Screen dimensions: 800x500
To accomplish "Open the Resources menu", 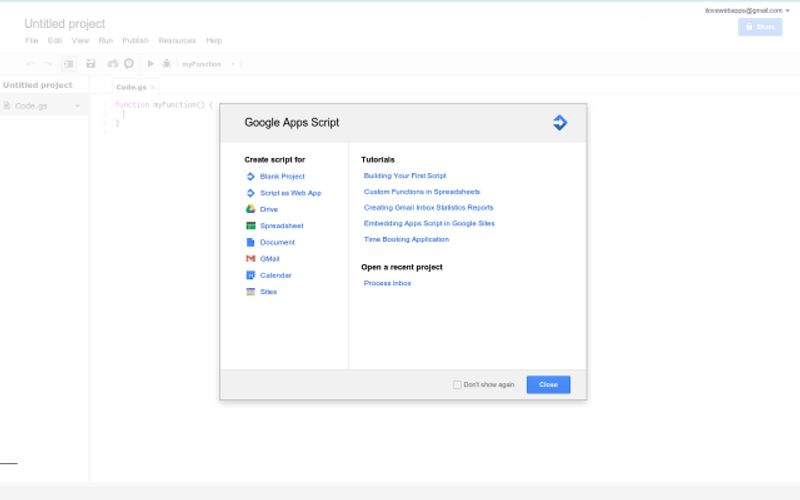I will tap(177, 41).
